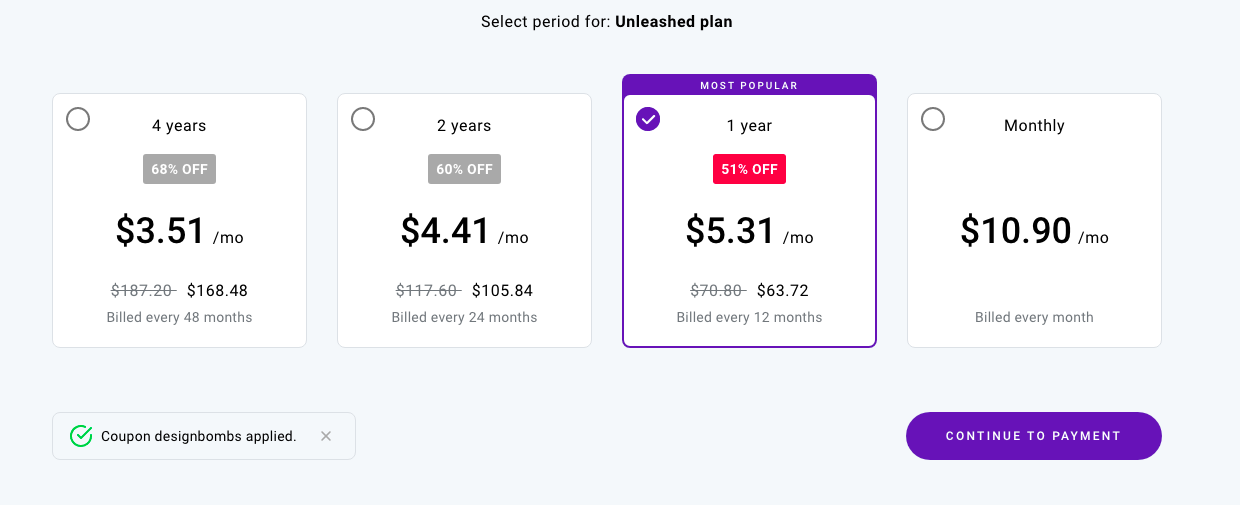This screenshot has height=505, width=1240.
Task: Click the Coupon designbombs applied text
Action: pos(199,436)
